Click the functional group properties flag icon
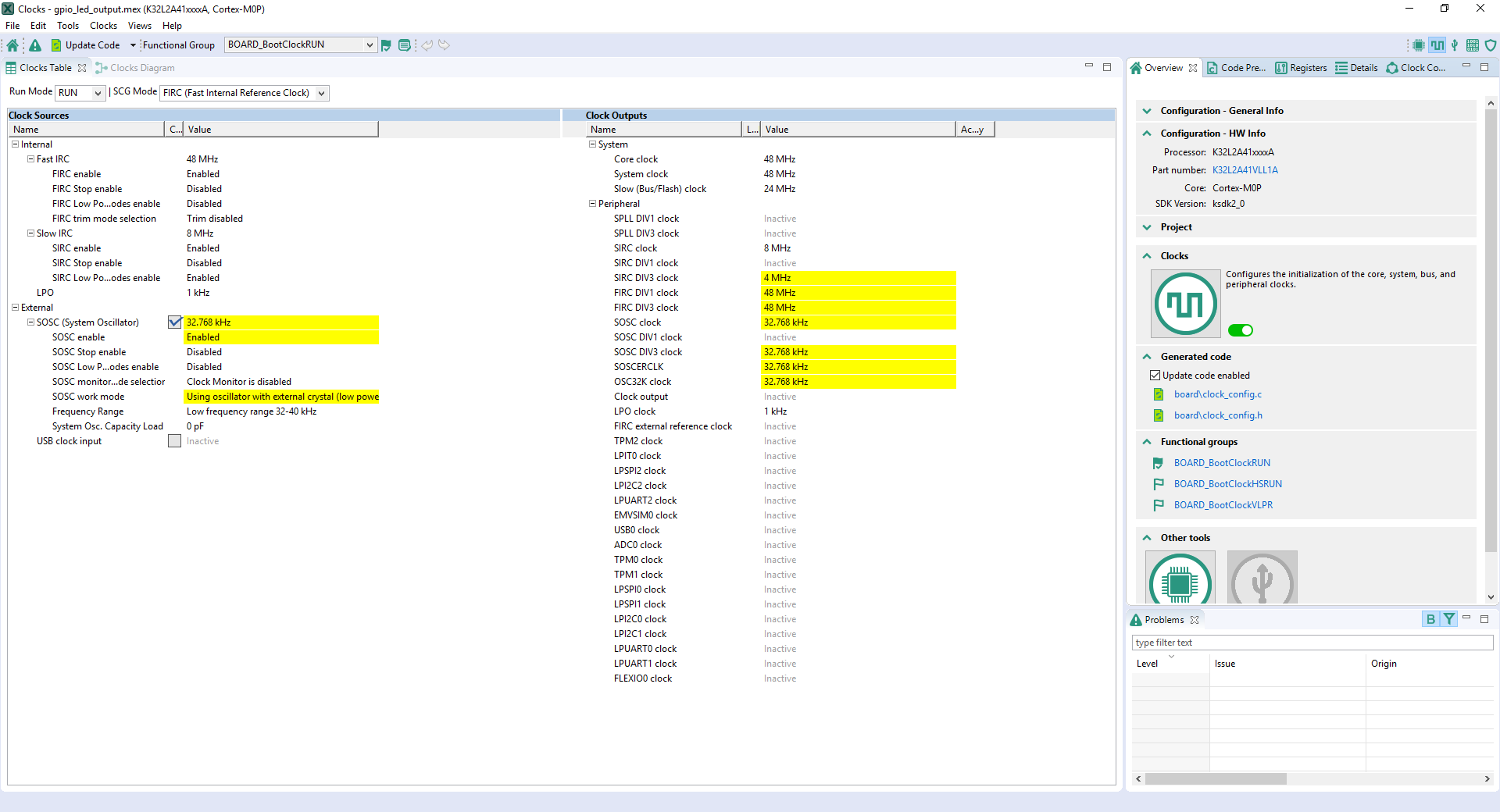The width and height of the screenshot is (1500, 812). [386, 45]
